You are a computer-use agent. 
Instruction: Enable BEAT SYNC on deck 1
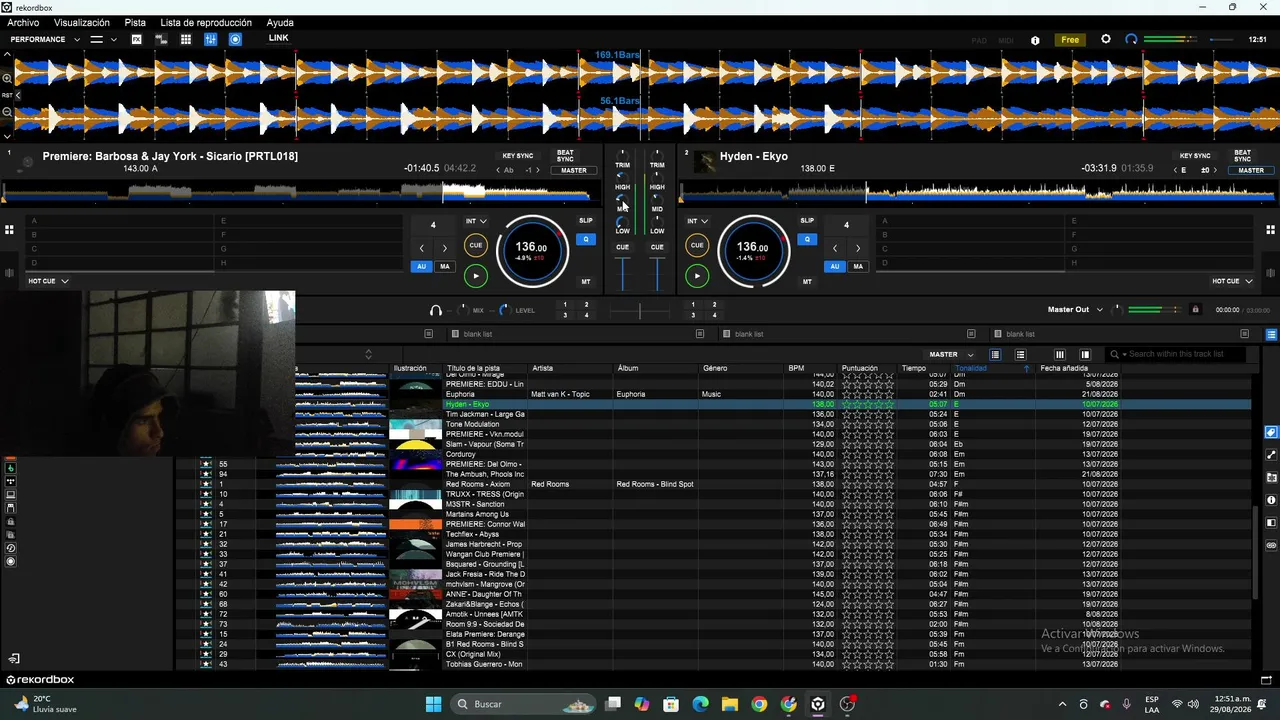point(565,156)
